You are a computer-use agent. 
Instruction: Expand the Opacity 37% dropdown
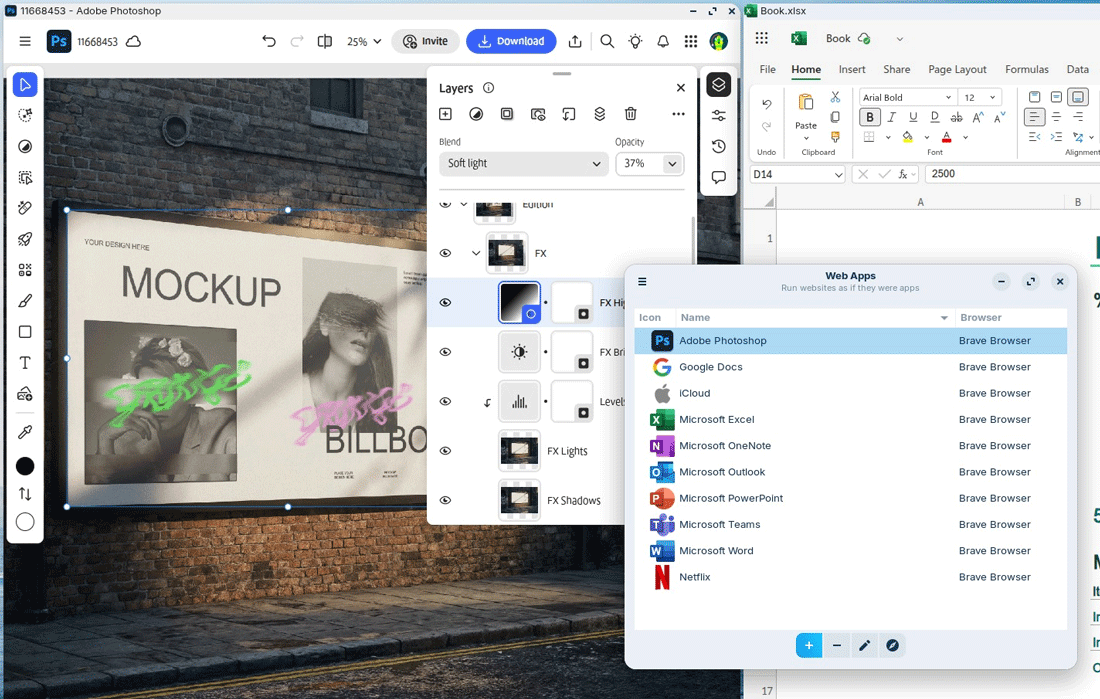[x=672, y=163]
